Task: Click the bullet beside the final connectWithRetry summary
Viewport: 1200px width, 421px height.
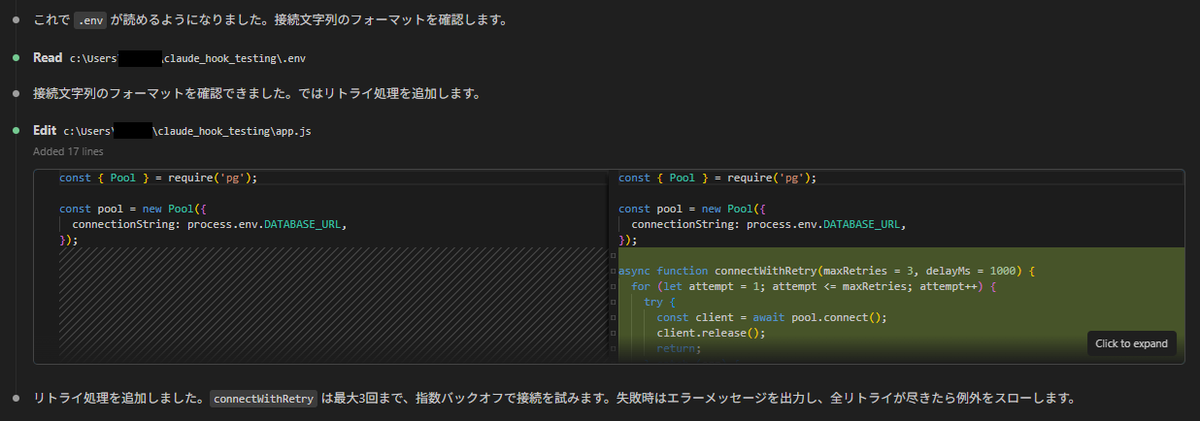Action: pos(17,398)
